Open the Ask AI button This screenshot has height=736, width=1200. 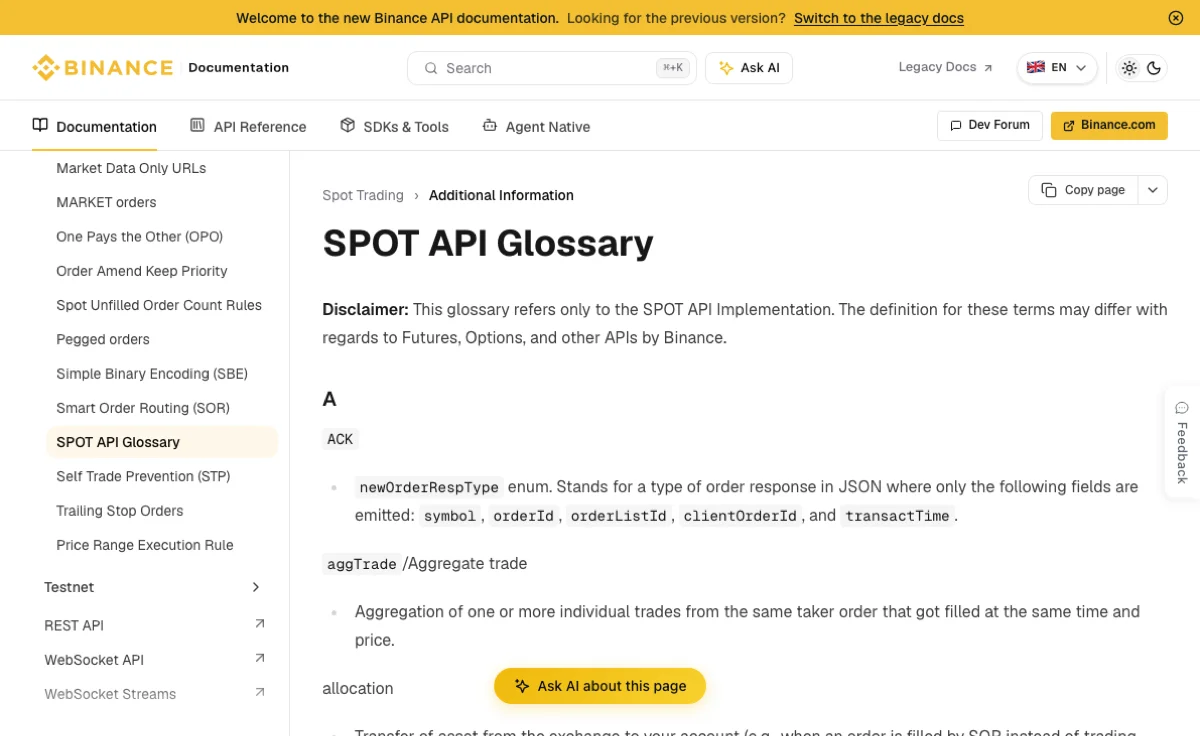pos(749,68)
